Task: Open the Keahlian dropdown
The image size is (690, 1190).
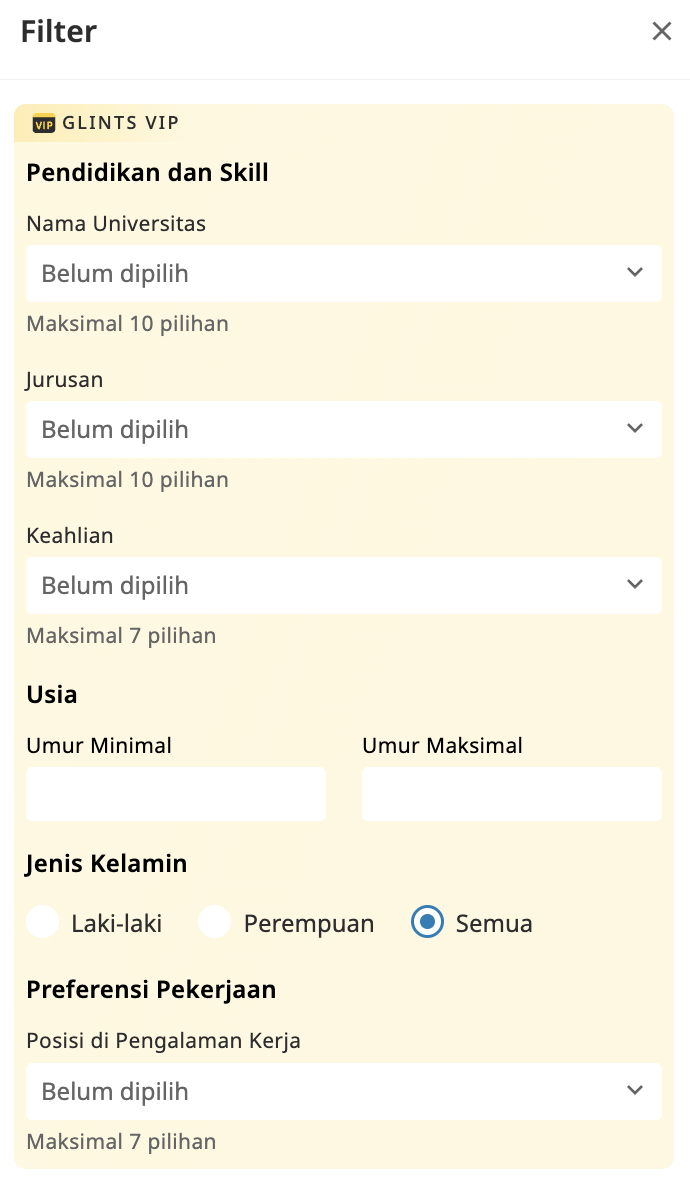Action: point(344,585)
